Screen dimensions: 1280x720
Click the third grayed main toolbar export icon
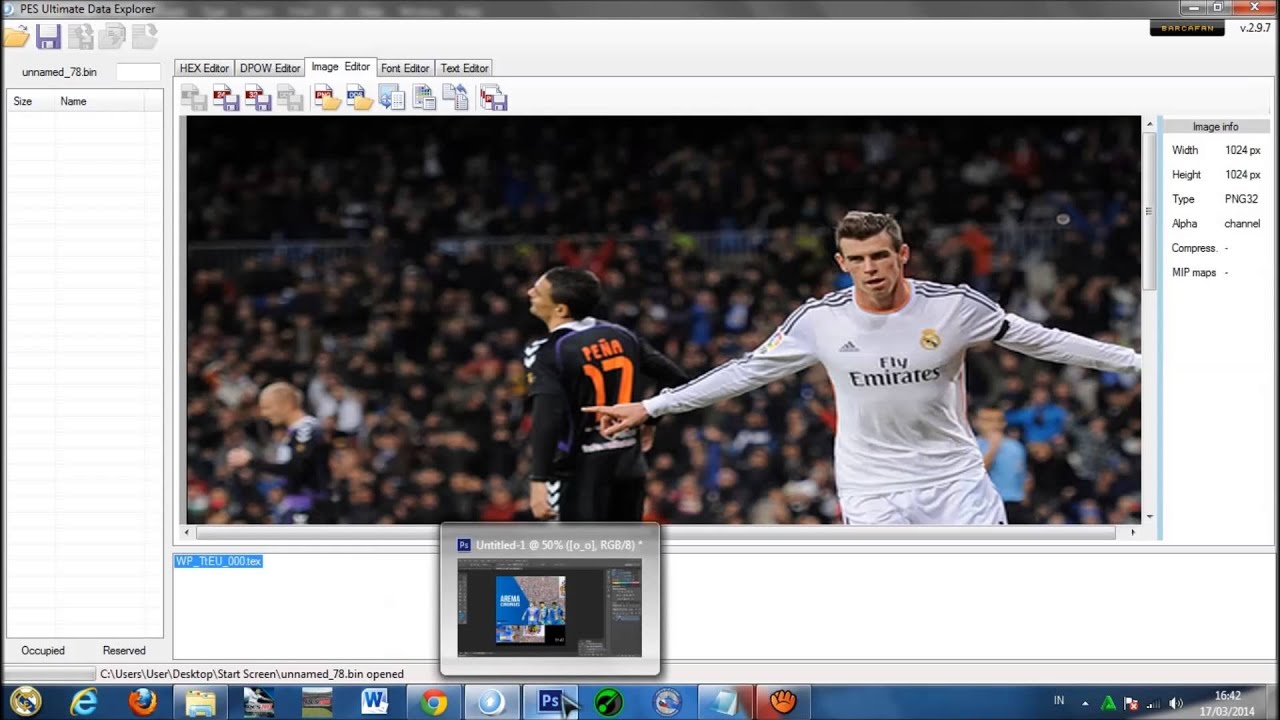(x=112, y=37)
